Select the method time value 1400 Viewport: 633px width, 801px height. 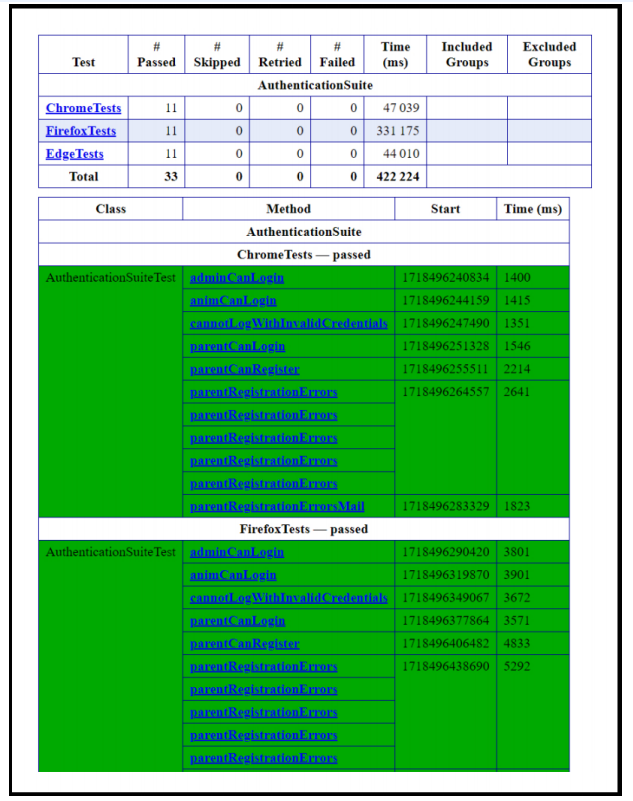coord(517,278)
